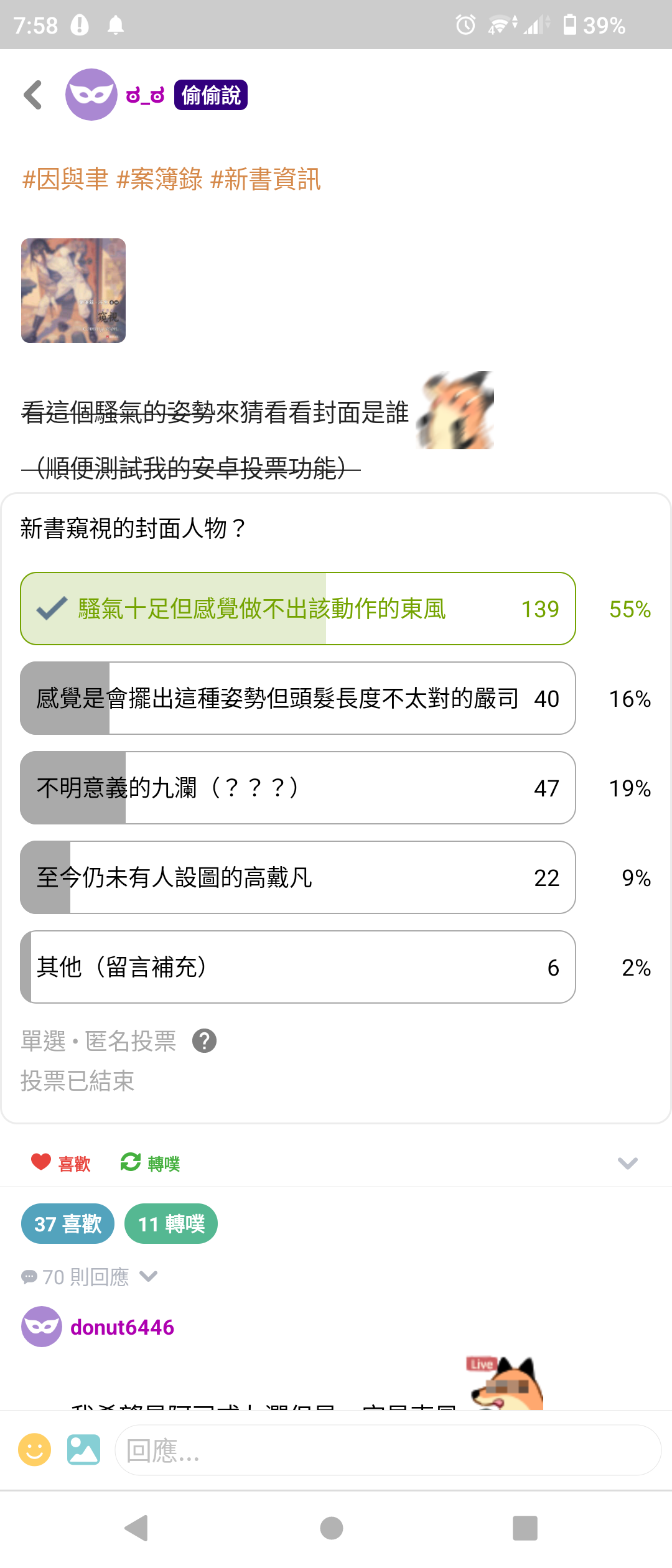Image resolution: width=672 pixels, height=1568 pixels.
Task: Tap the 37 喜歡 pill
Action: pos(68,1224)
